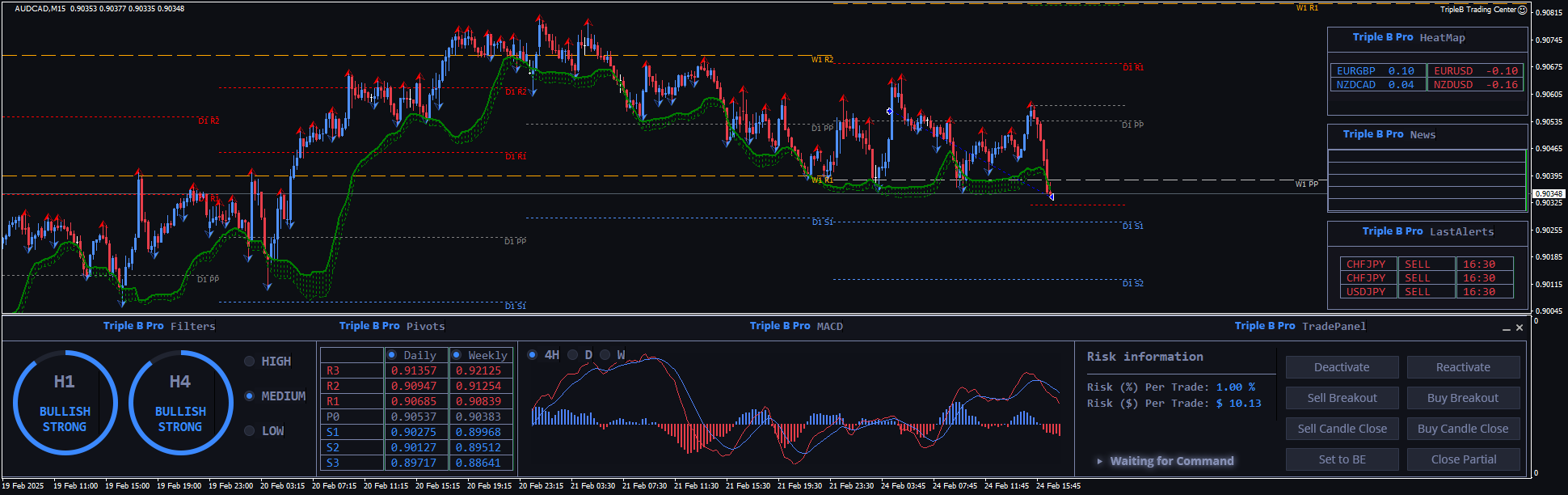
Task: Click the EURUSD heatmap tile
Action: click(x=1475, y=71)
